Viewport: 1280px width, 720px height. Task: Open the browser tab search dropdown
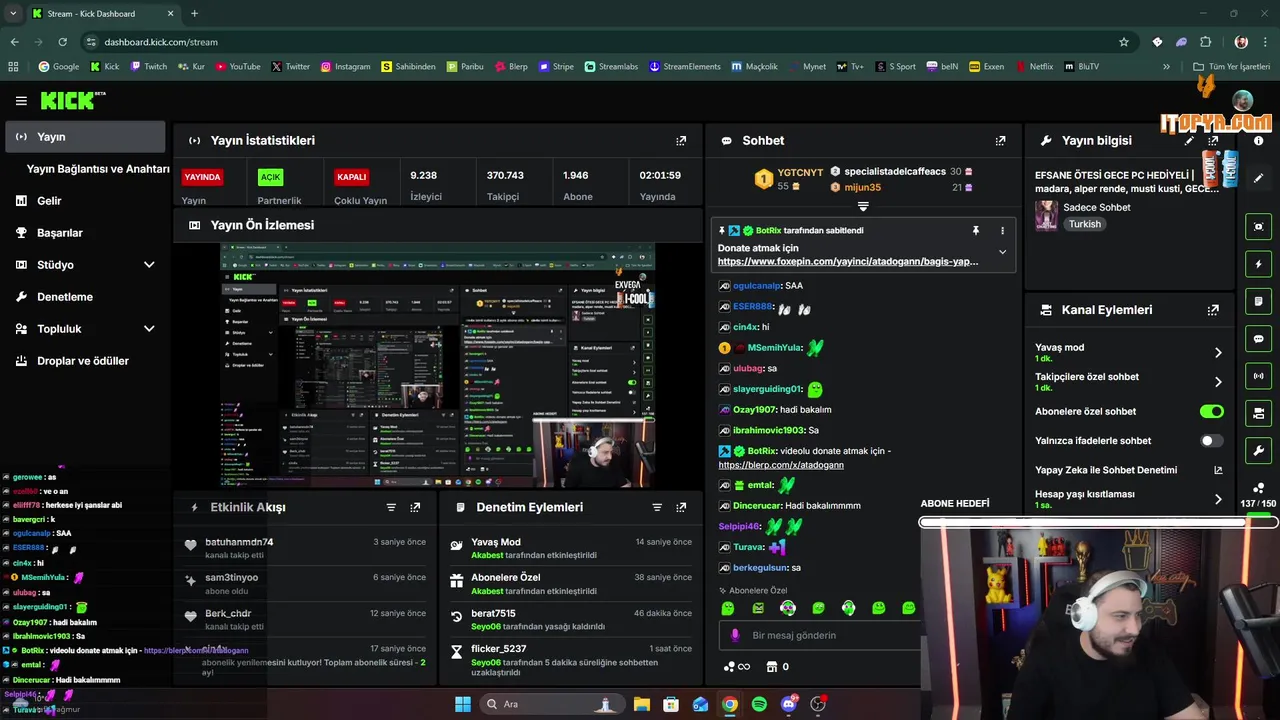click(13, 13)
